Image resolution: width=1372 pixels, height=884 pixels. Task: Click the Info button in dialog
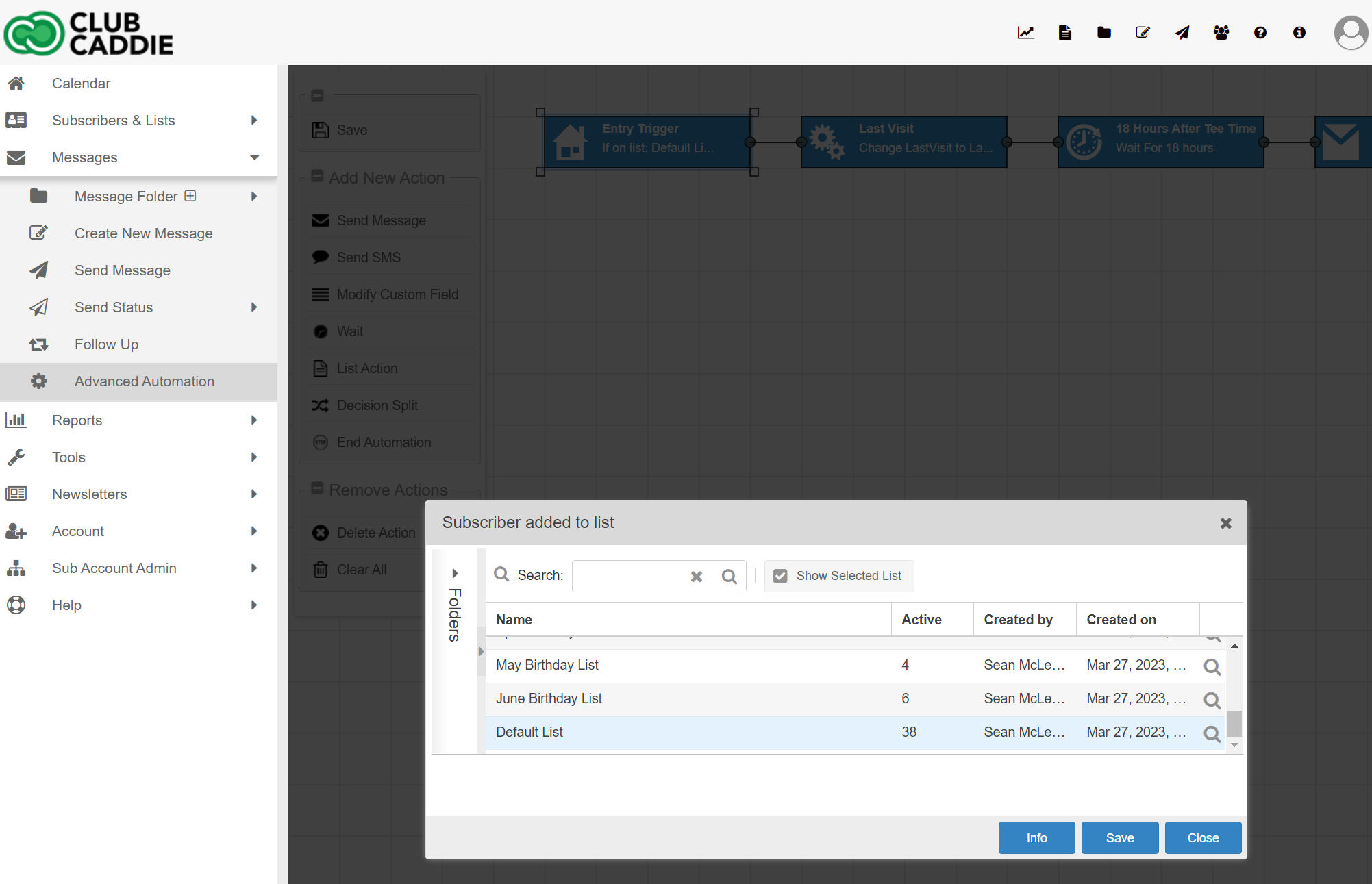(1036, 837)
